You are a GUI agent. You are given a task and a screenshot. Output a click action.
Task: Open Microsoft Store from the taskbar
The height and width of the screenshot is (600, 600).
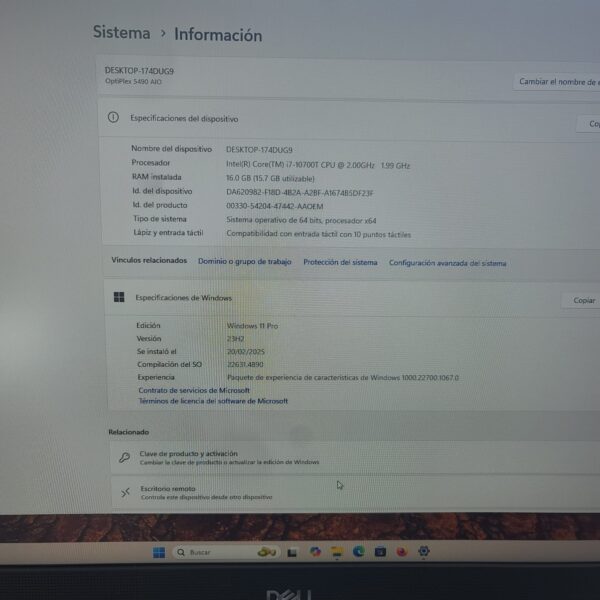380,552
